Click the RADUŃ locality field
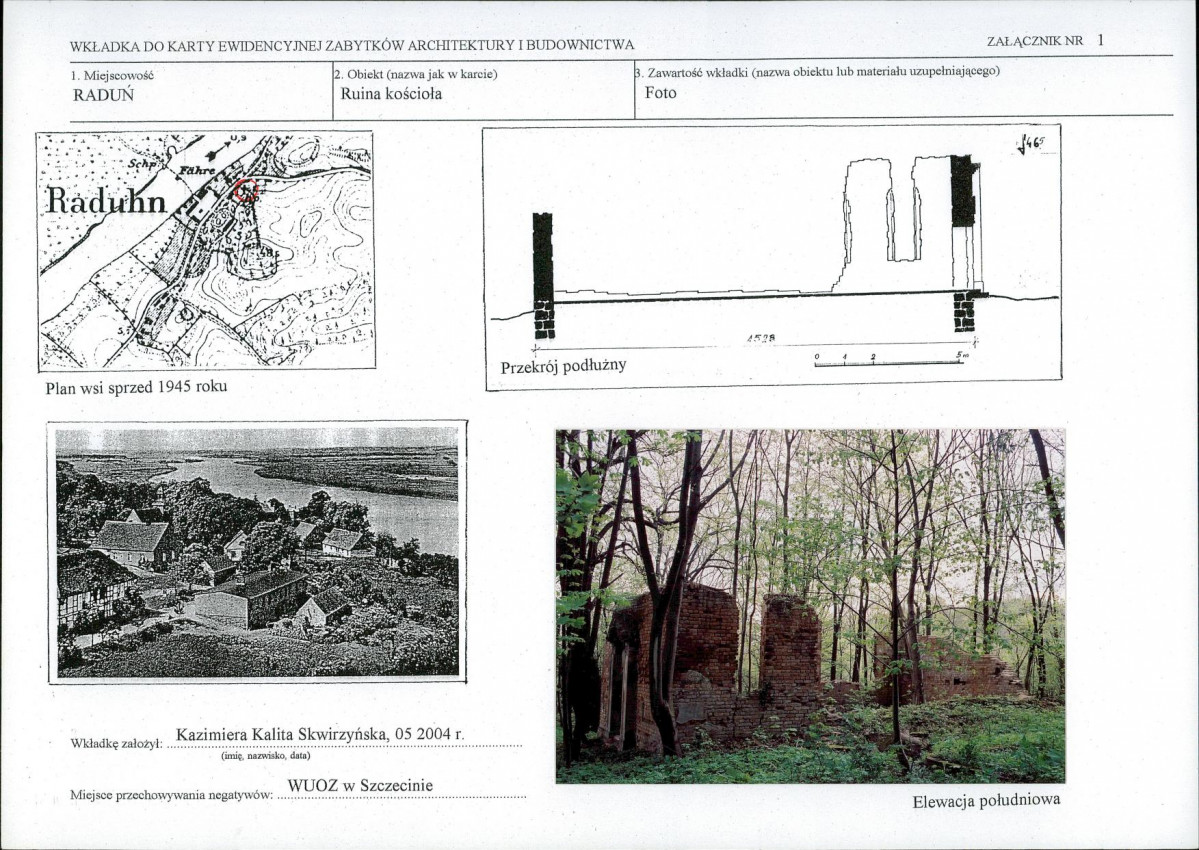 coord(104,96)
